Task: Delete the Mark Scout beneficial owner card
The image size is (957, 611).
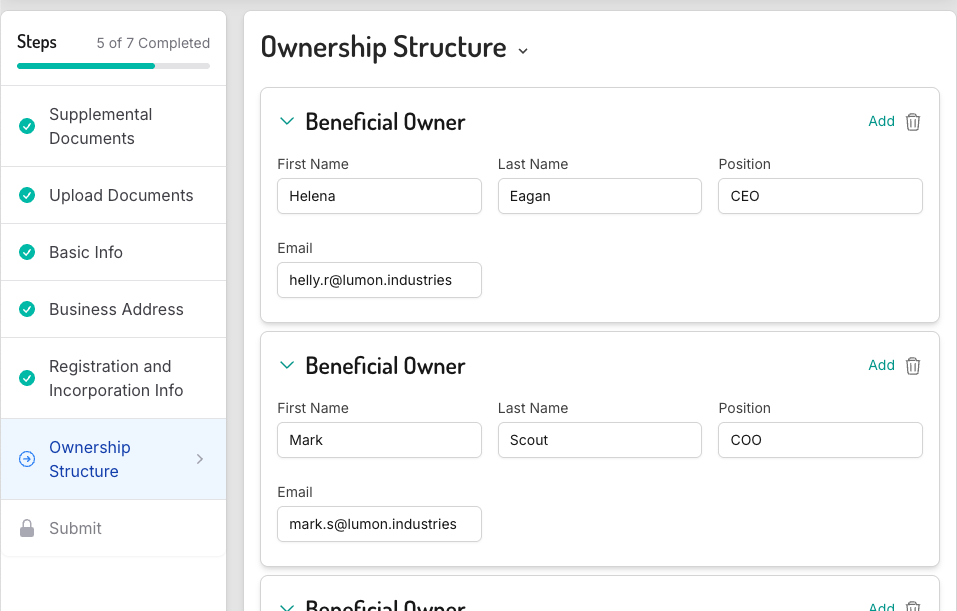Action: [912, 366]
